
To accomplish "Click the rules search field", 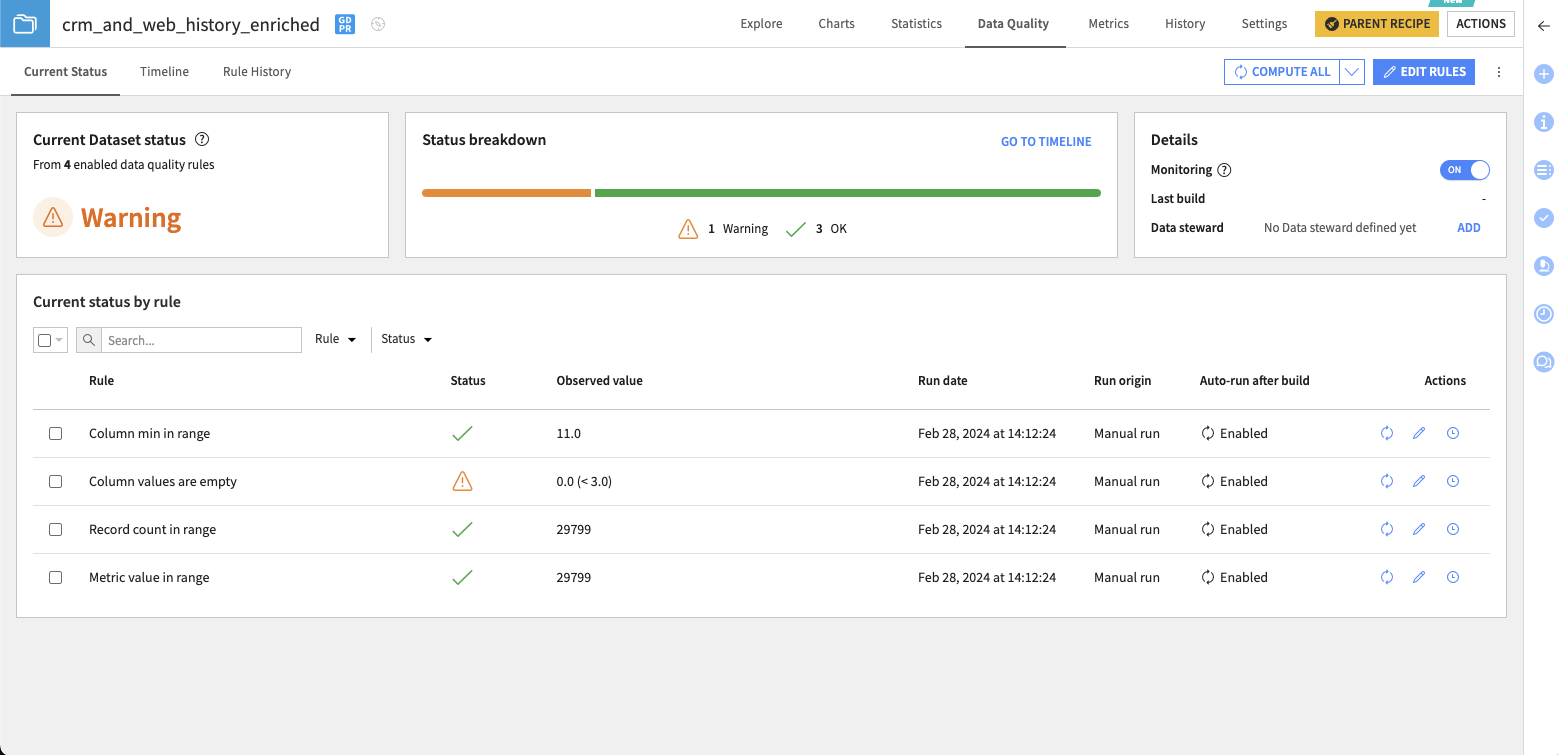I will (200, 340).
